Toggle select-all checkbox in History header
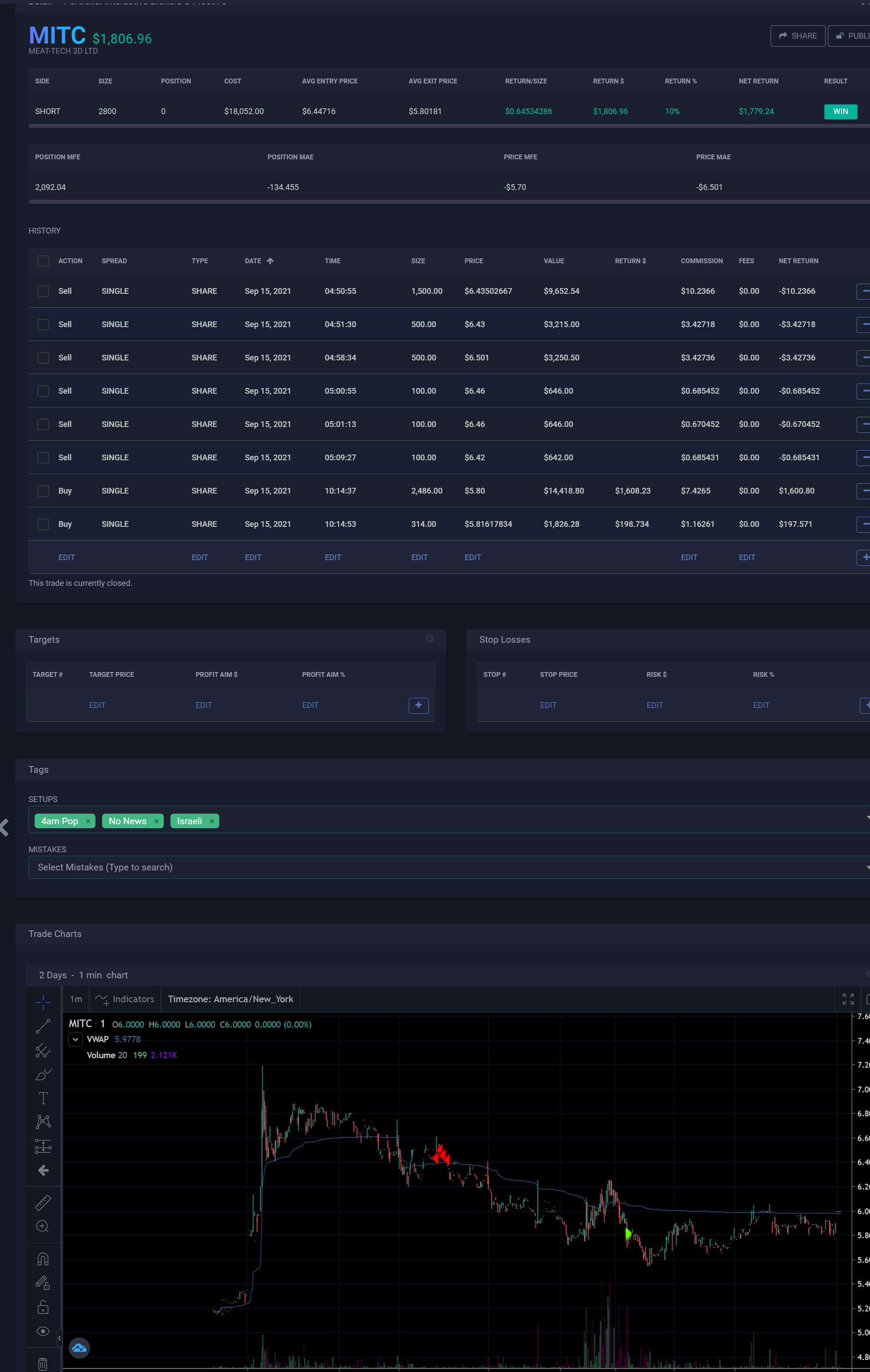 [x=43, y=261]
